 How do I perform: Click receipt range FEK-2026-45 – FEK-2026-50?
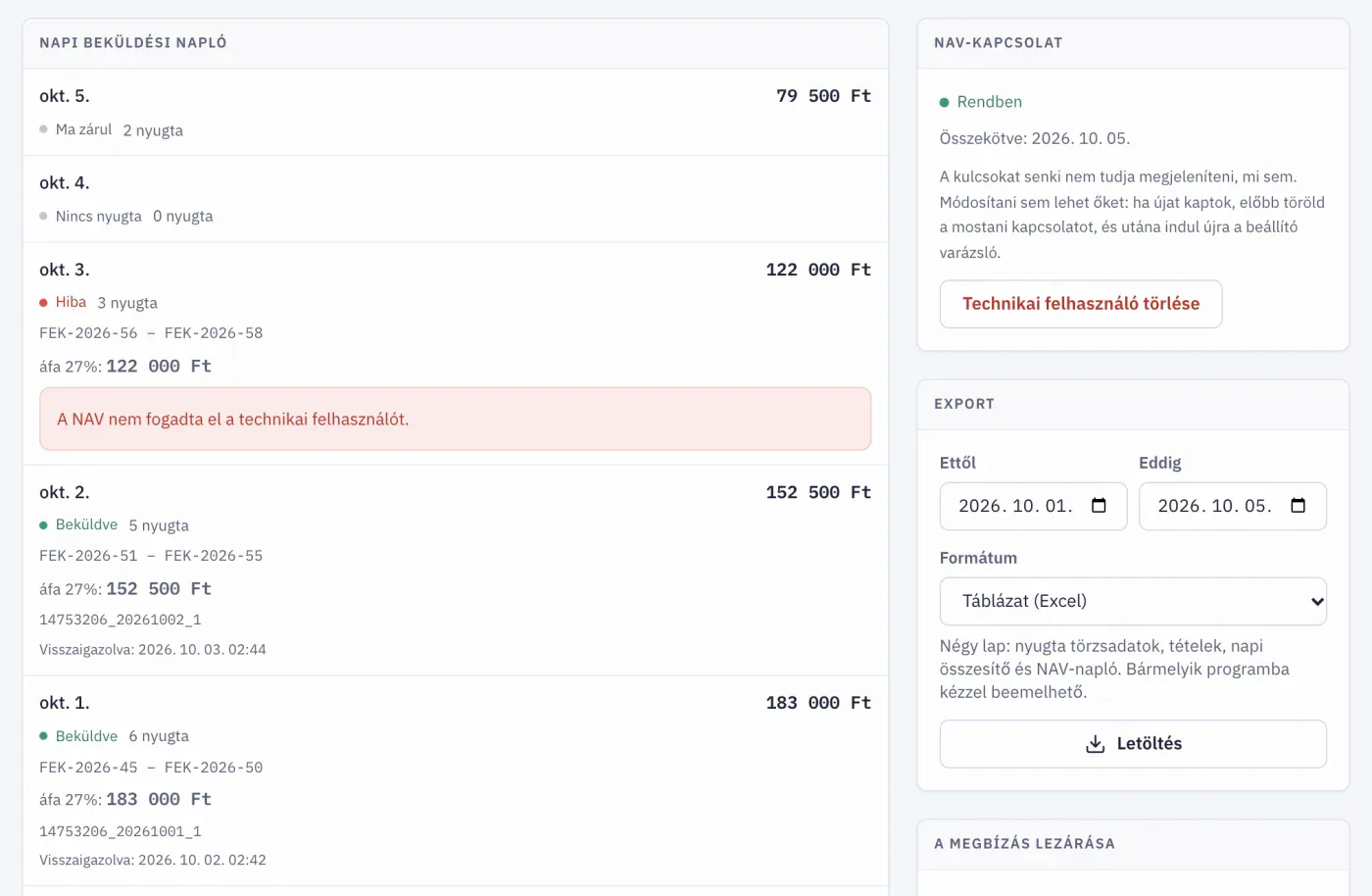[x=151, y=768]
